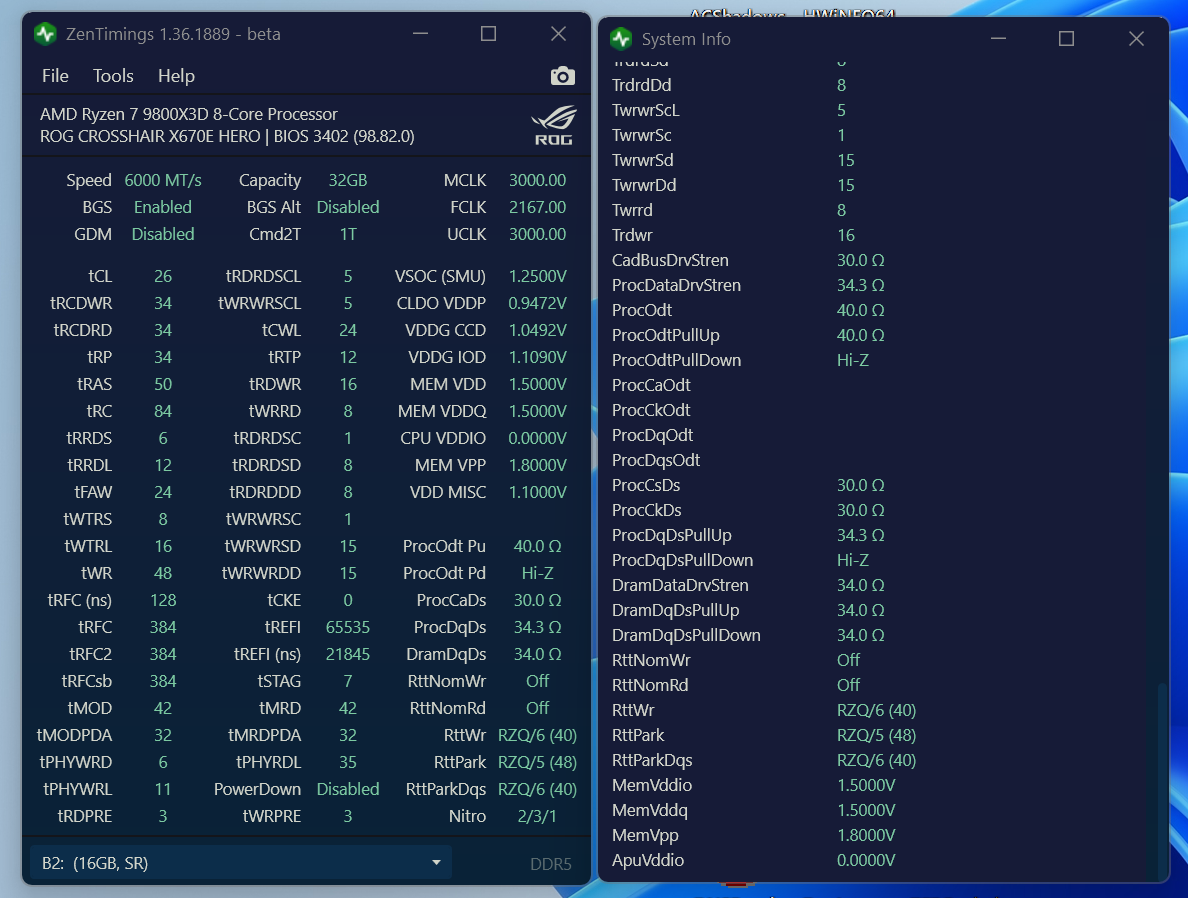Click the System Info vertical scrollbar thumb
This screenshot has width=1188, height=898.
click(x=1161, y=781)
